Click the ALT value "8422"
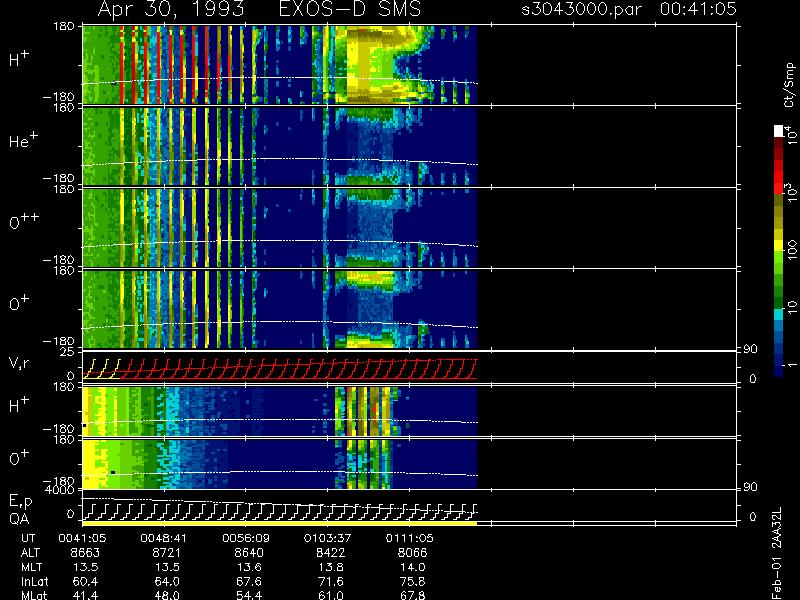The image size is (800, 600). (330, 553)
